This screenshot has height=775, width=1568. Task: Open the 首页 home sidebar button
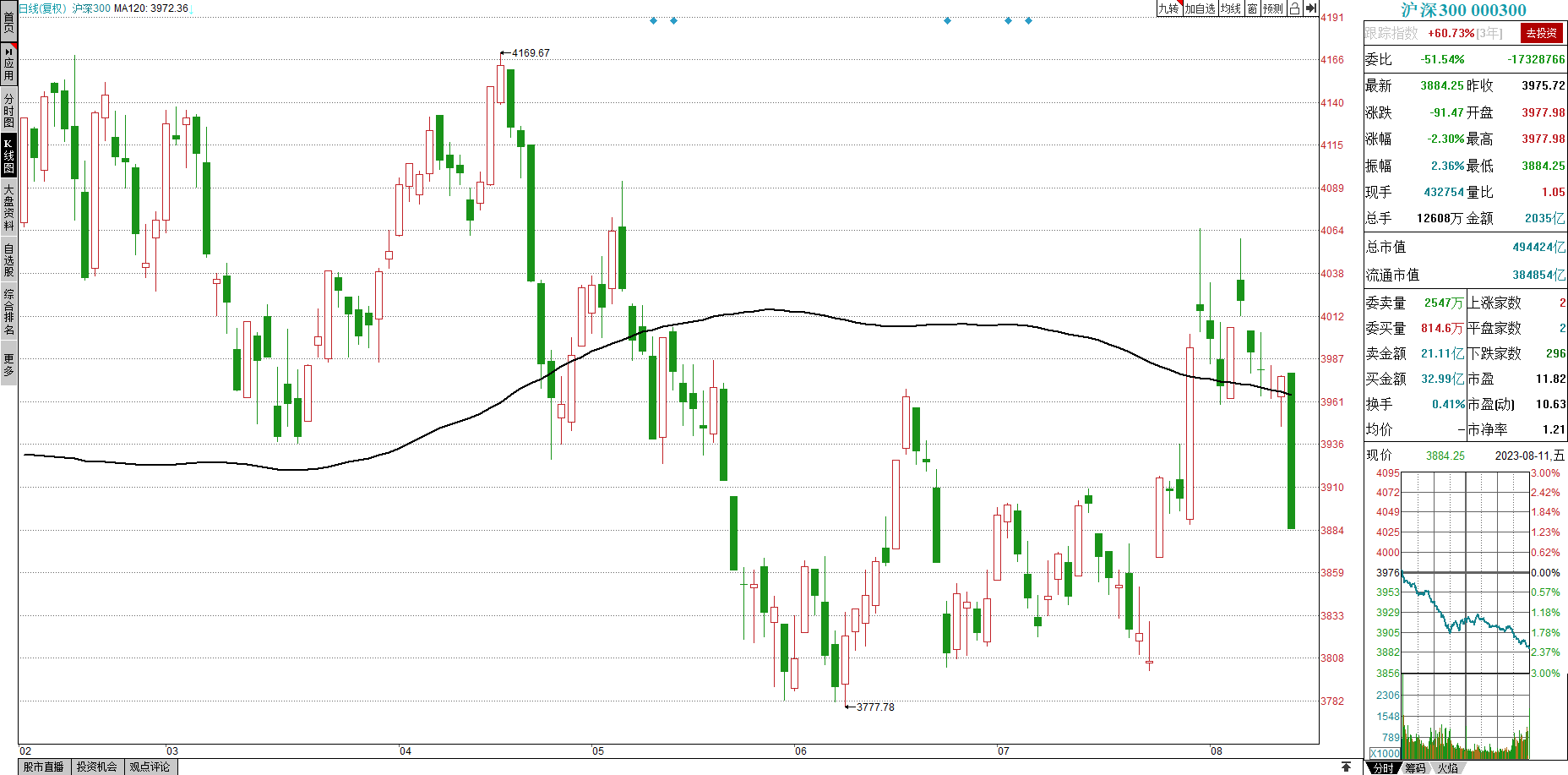click(8, 21)
